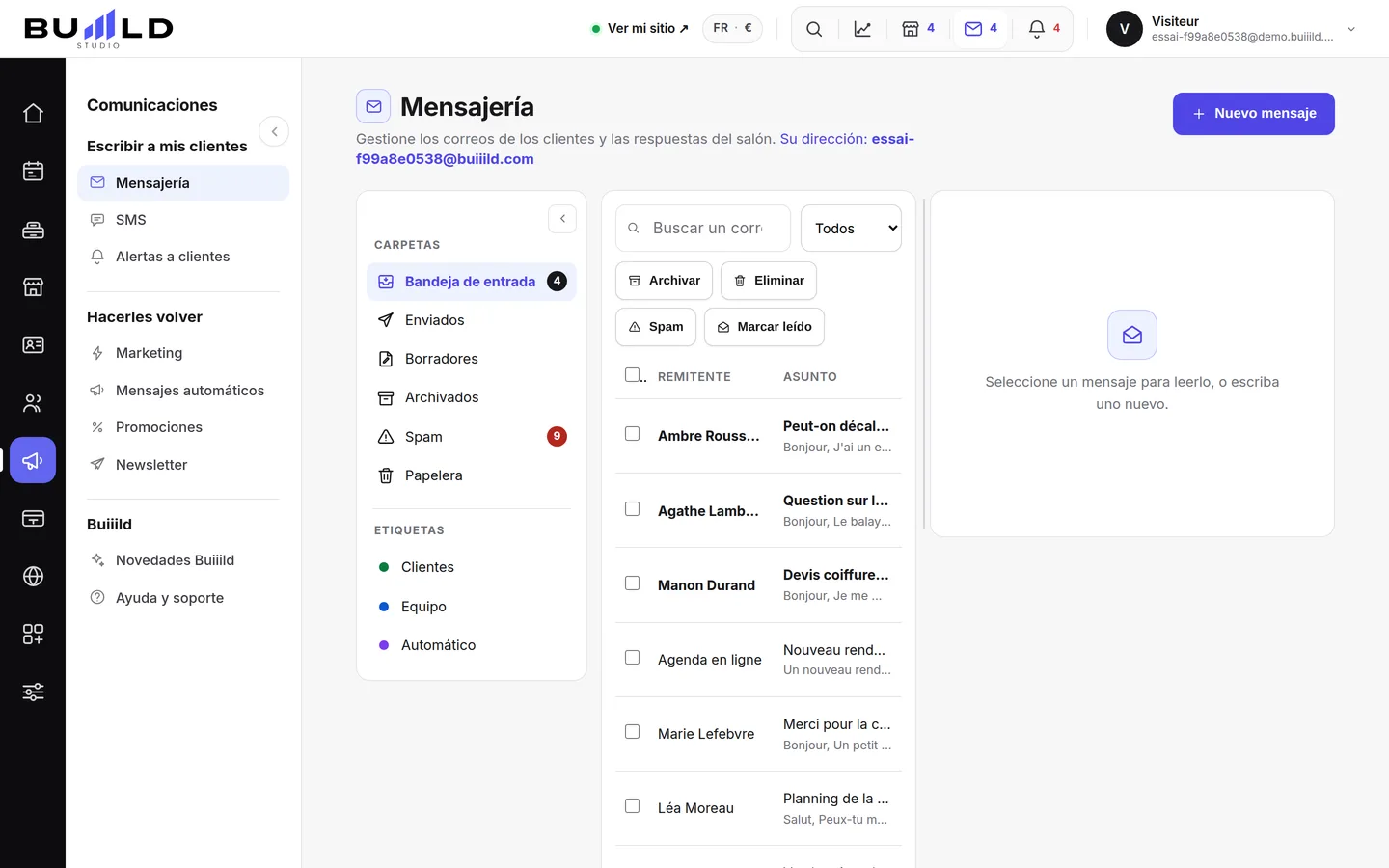Go to the SMS section
Image resolution: width=1389 pixels, height=868 pixels.
[183, 220]
